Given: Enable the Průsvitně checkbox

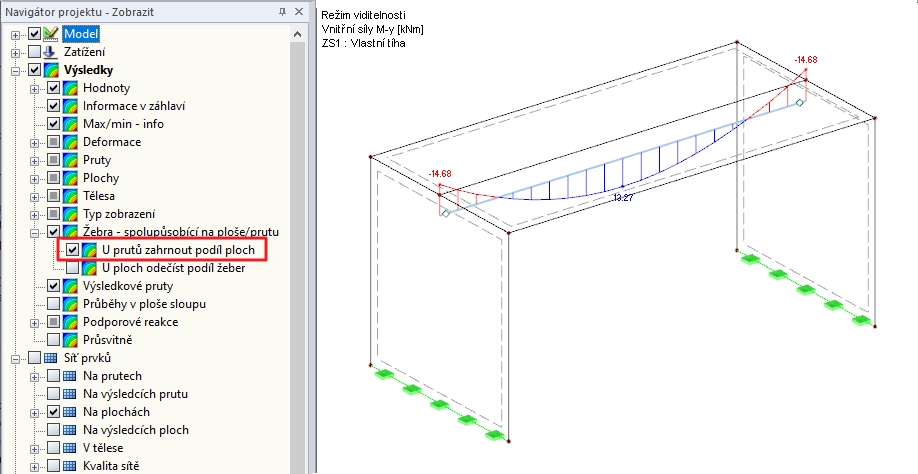Looking at the screenshot, I should coord(53,340).
